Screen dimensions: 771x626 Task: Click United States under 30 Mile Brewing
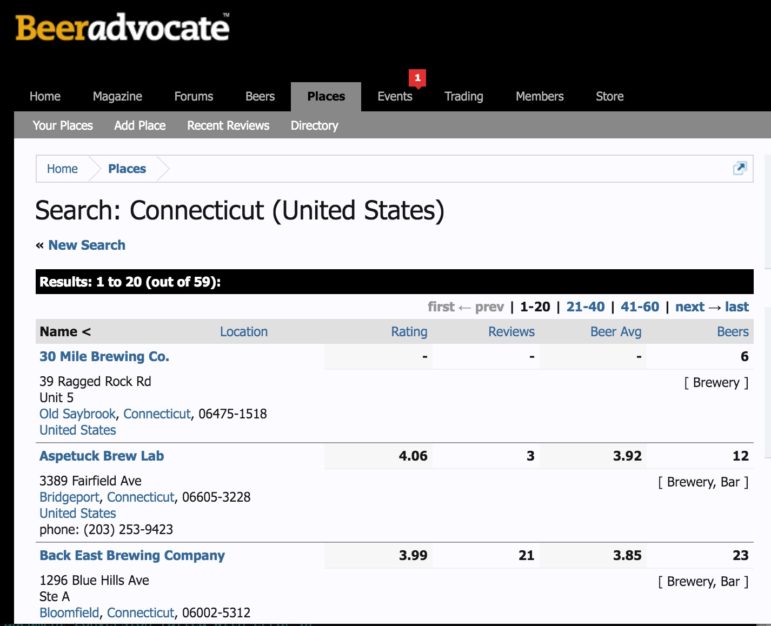click(x=78, y=430)
